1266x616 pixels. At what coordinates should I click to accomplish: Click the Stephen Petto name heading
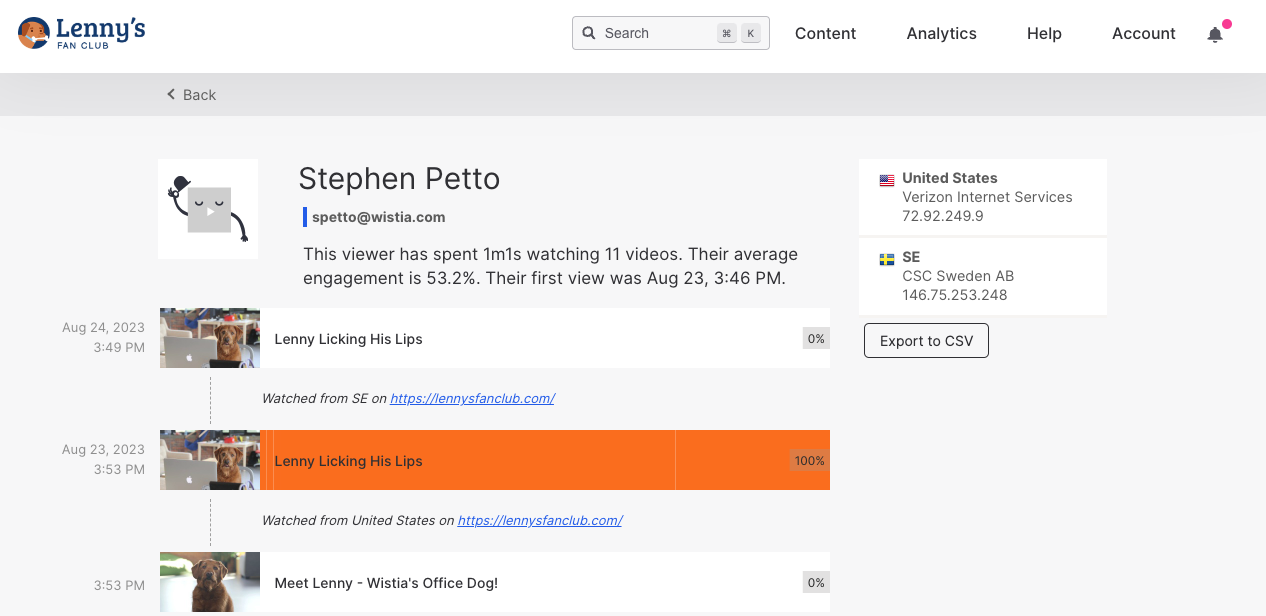tap(399, 179)
